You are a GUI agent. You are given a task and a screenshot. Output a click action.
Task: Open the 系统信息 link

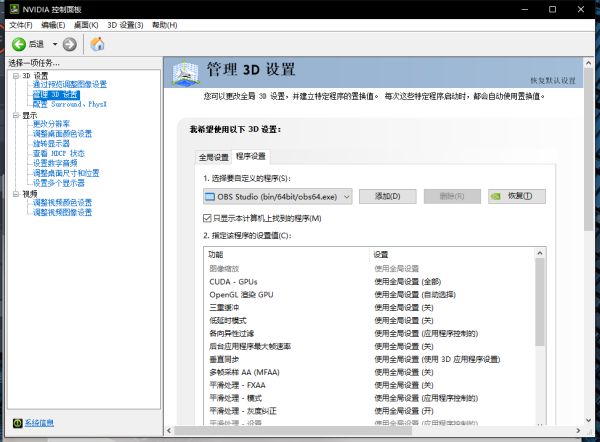[x=39, y=423]
